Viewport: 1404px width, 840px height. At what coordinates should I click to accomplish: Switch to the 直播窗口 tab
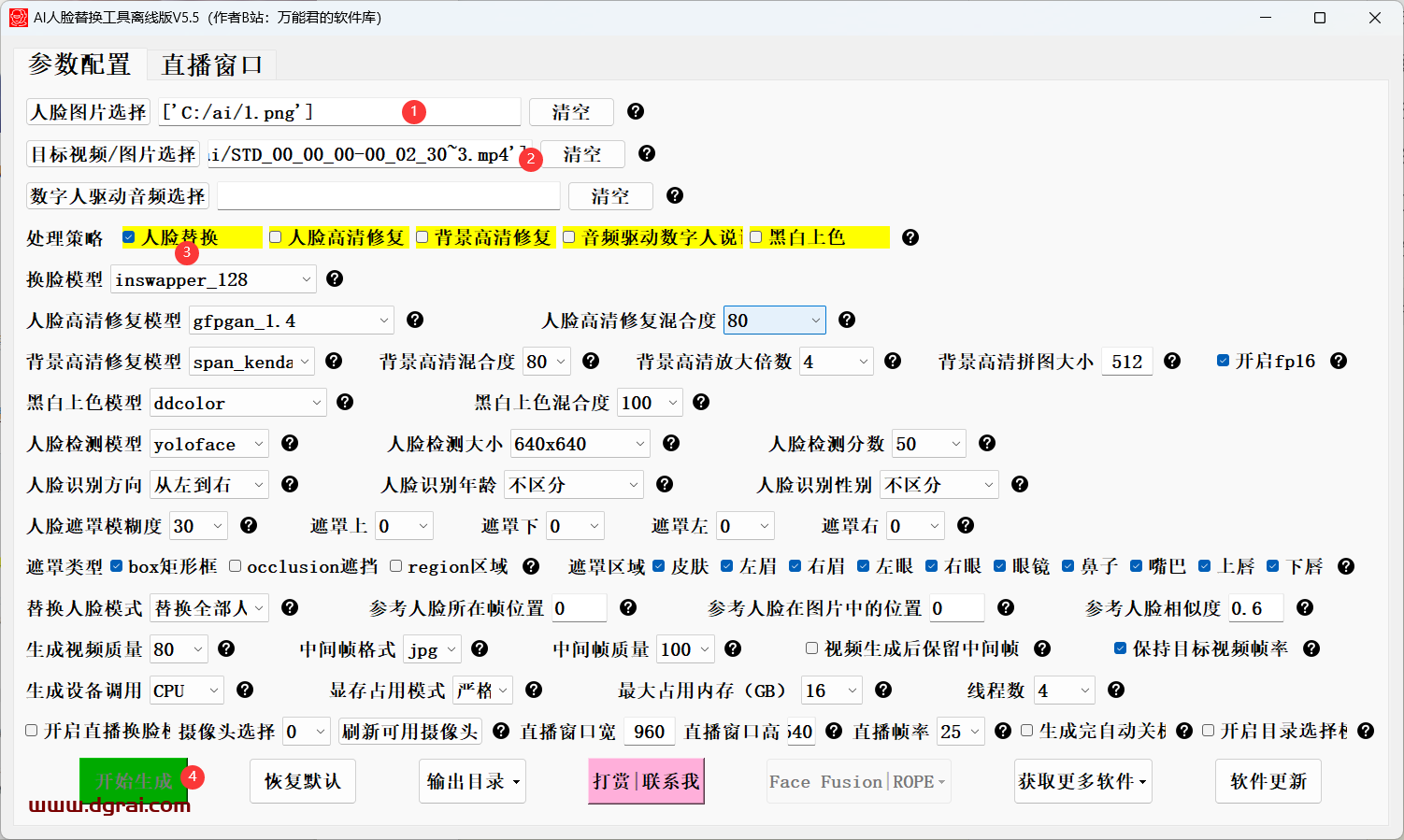212,64
